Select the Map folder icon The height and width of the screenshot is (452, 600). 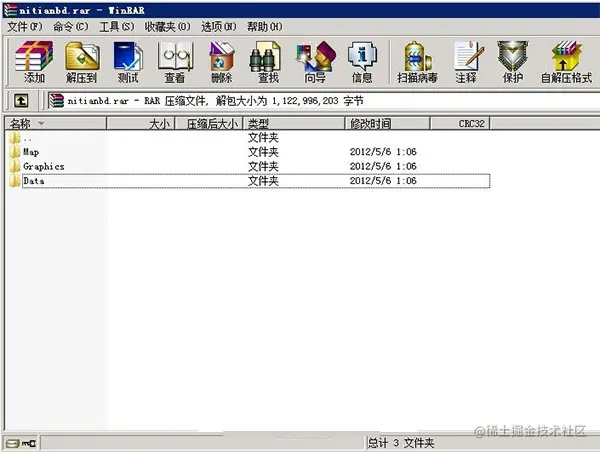point(15,152)
